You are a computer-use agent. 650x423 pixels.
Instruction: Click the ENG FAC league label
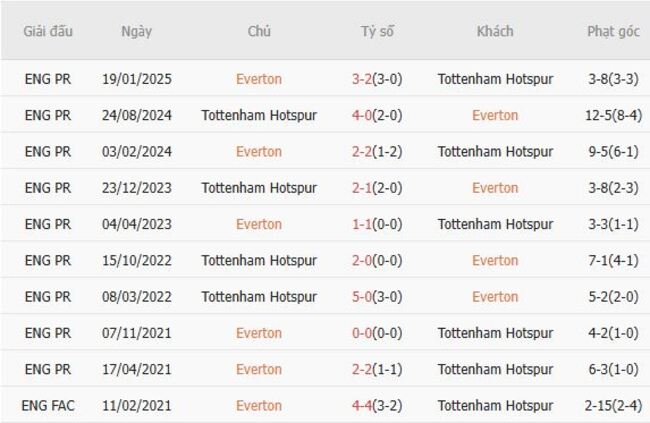[48, 406]
